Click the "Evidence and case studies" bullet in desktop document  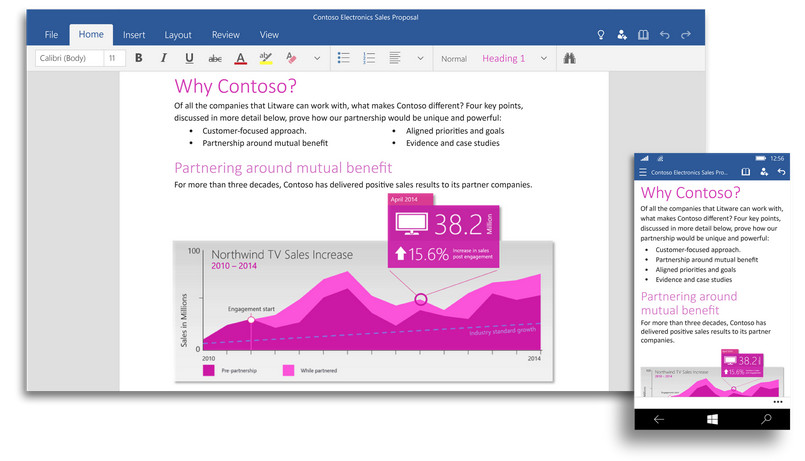click(x=452, y=143)
